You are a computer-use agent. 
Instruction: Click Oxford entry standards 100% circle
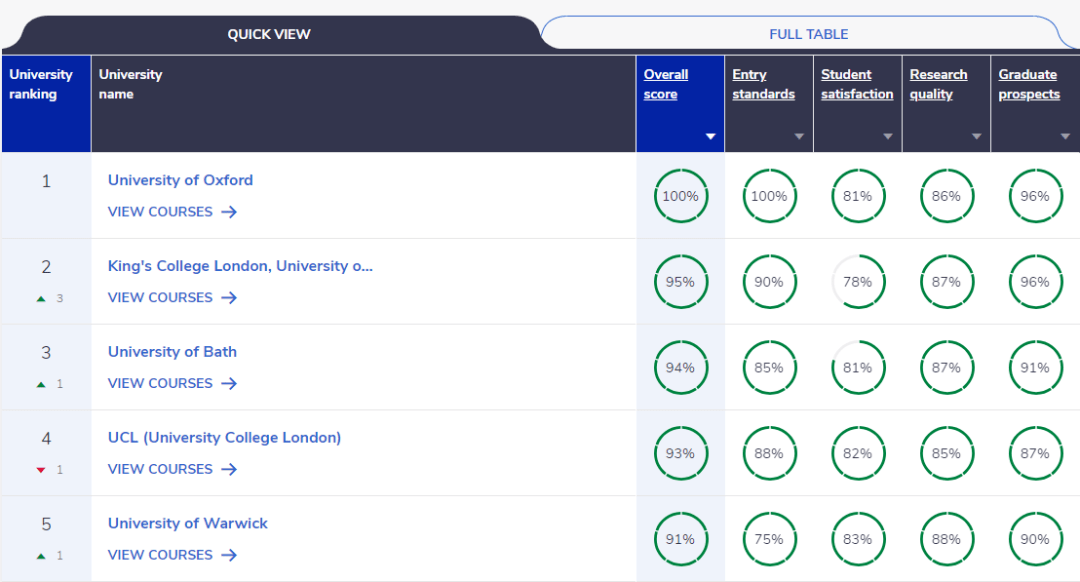[769, 196]
